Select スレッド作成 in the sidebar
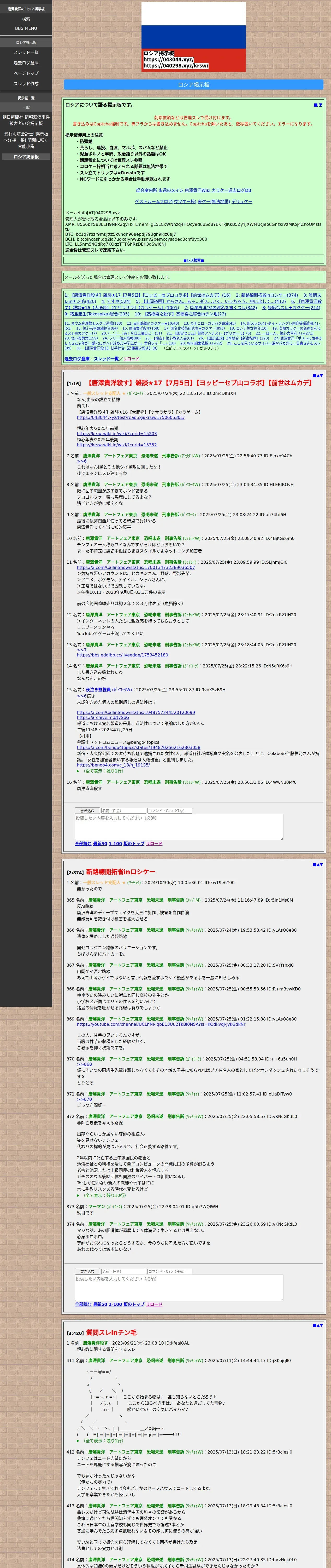This screenshot has height=1568, width=331. pyautogui.click(x=26, y=83)
